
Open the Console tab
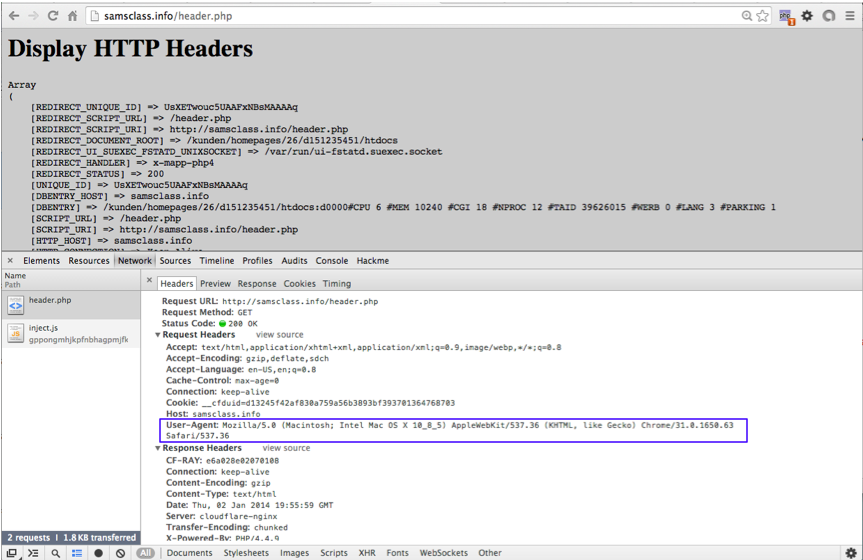332,260
